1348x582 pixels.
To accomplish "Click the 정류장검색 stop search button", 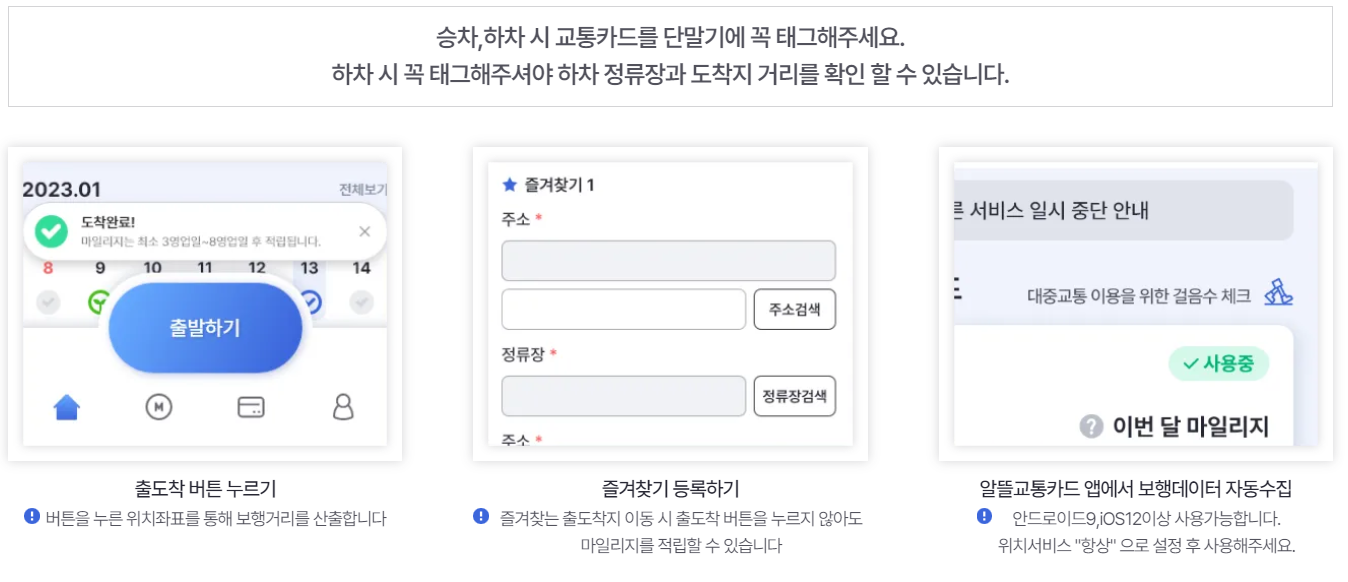I will pyautogui.click(x=795, y=396).
